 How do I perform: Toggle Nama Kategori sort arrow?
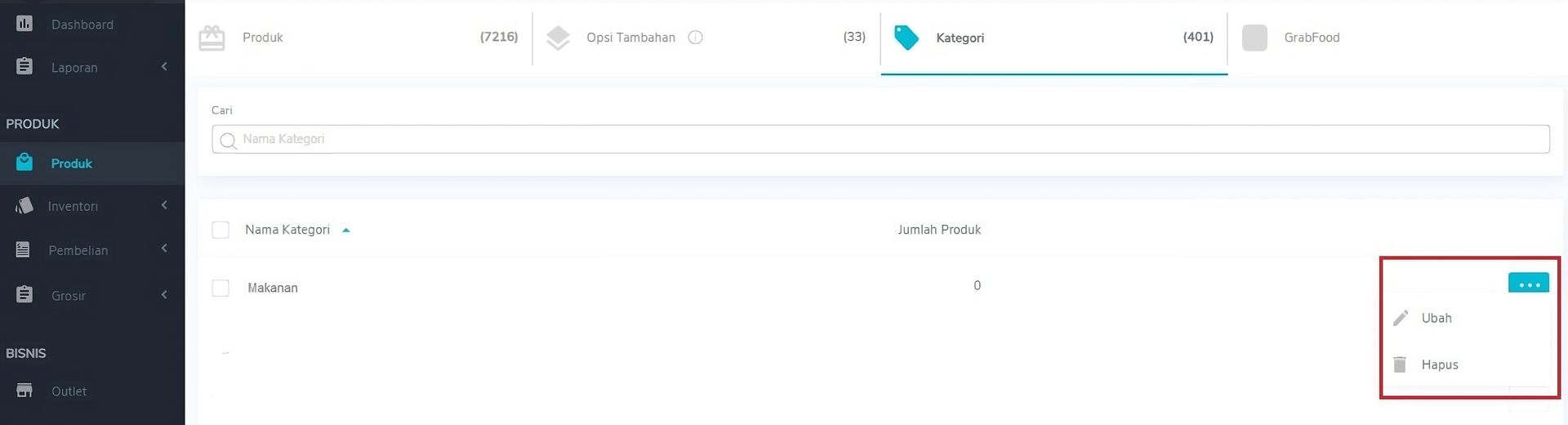tap(346, 230)
